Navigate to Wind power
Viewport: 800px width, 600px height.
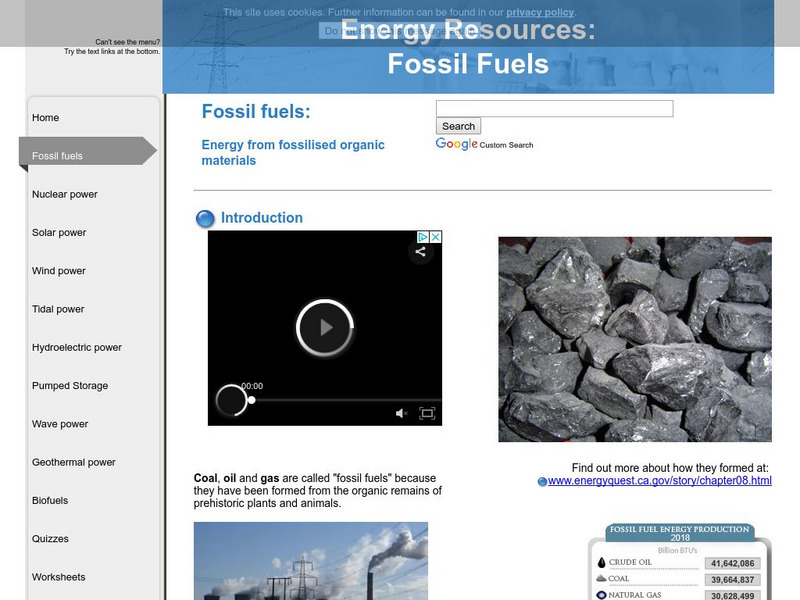pyautogui.click(x=59, y=270)
